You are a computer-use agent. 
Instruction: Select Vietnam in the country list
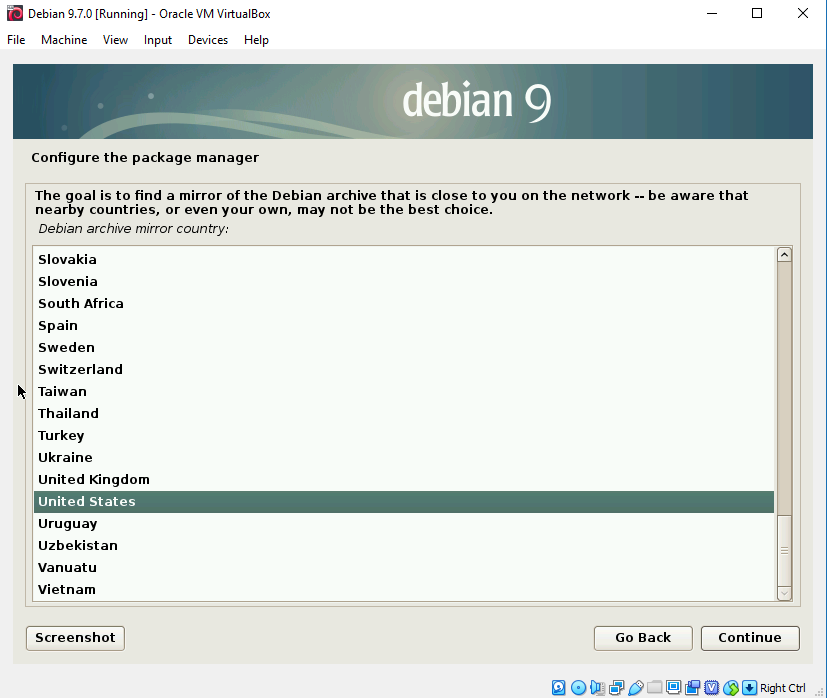pyautogui.click(x=404, y=590)
